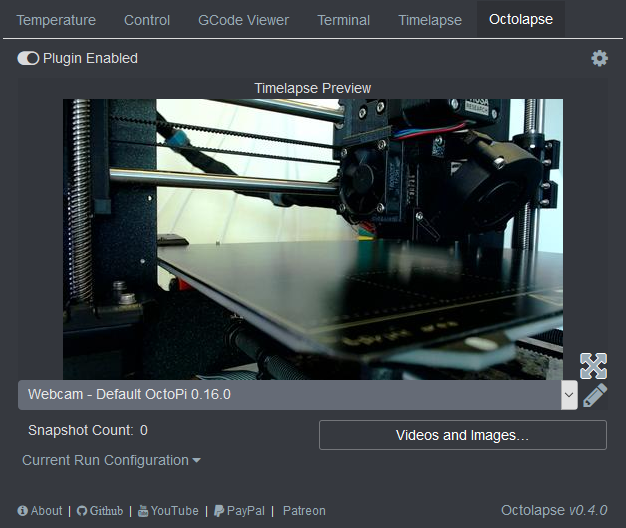Edit the webcam profile with pencil icon
626x528 pixels.
[595, 396]
